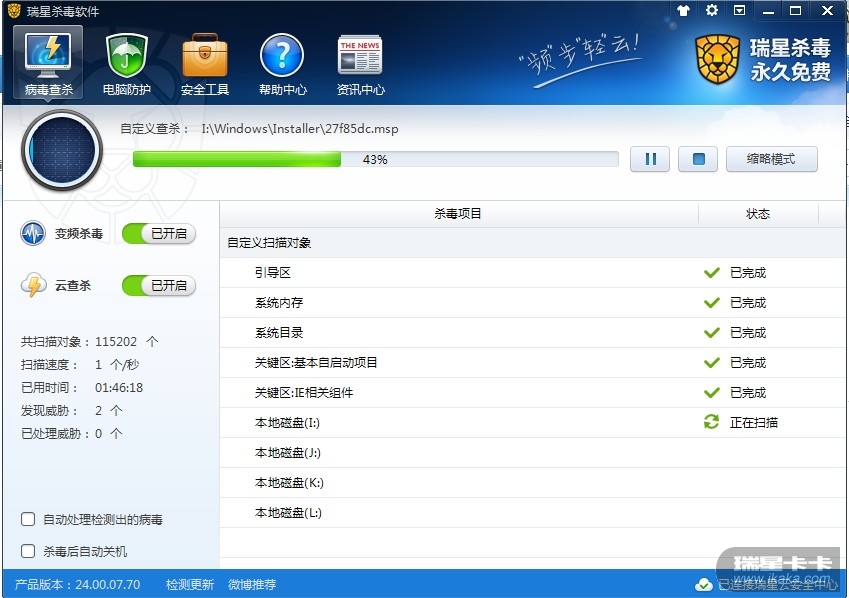Click 已用时间 value 01:46:18
The width and height of the screenshot is (849, 598).
[x=119, y=388]
